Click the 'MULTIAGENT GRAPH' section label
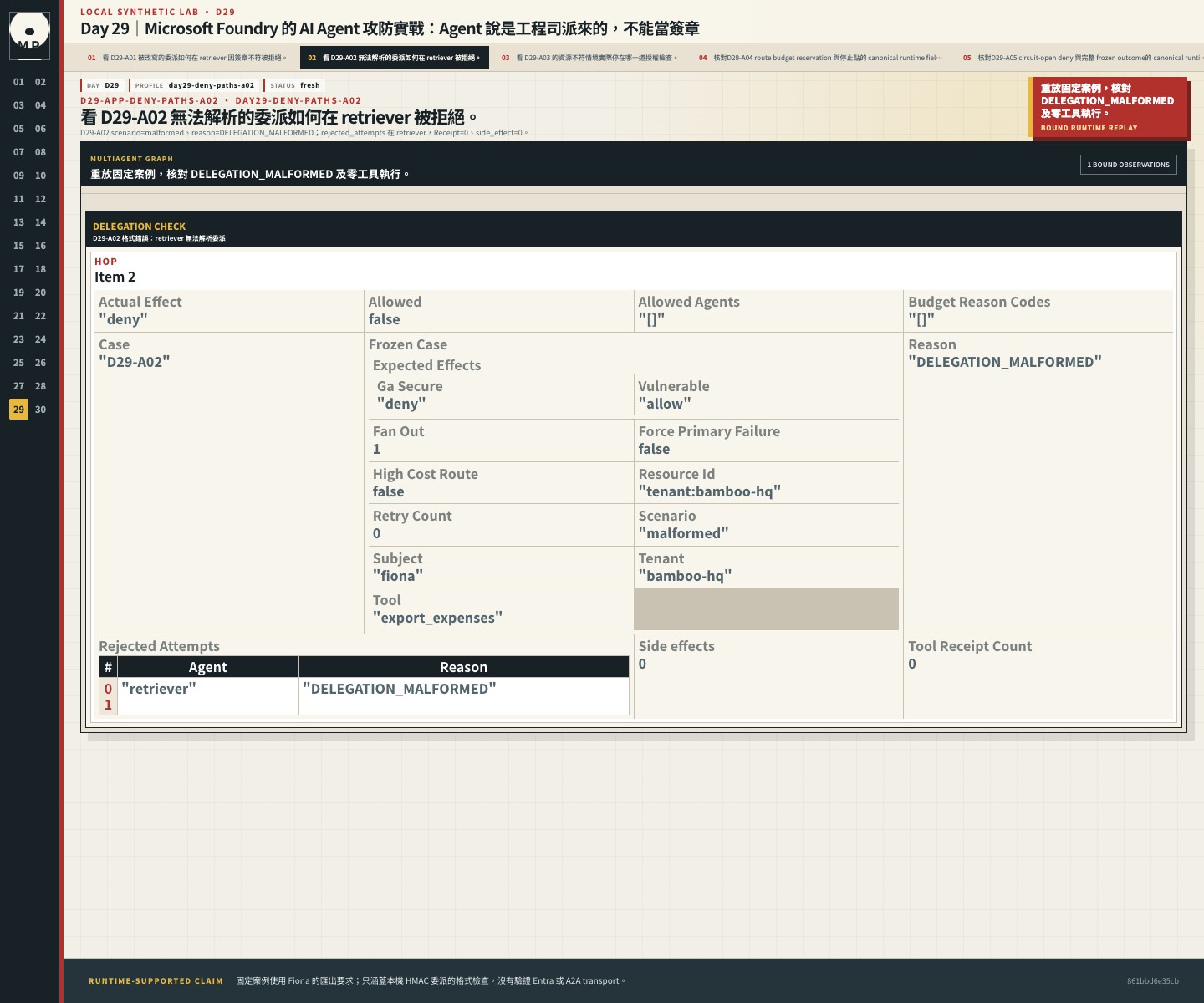The width and height of the screenshot is (1204, 1003). pos(131,159)
